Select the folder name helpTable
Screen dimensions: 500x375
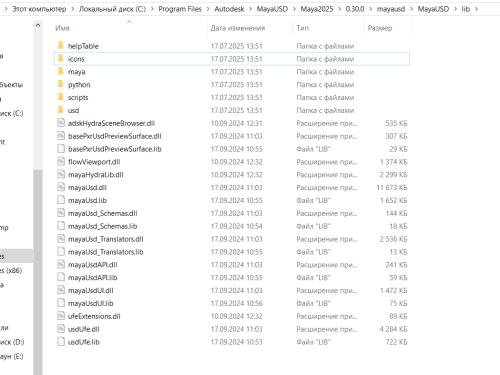point(83,46)
